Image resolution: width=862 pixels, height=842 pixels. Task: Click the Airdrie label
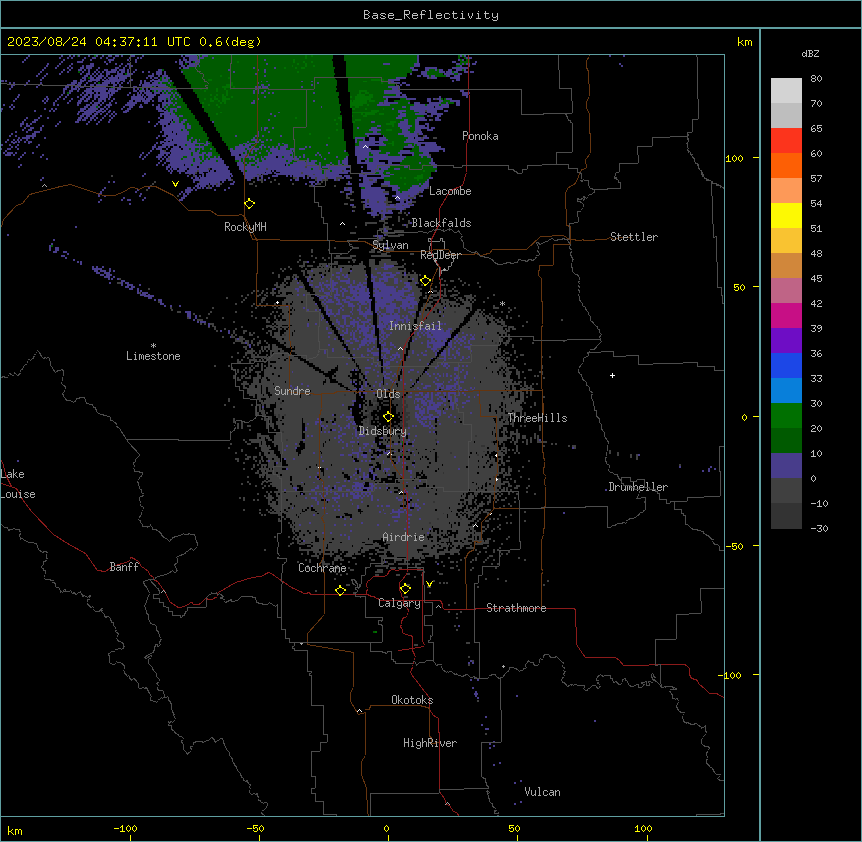(x=404, y=537)
